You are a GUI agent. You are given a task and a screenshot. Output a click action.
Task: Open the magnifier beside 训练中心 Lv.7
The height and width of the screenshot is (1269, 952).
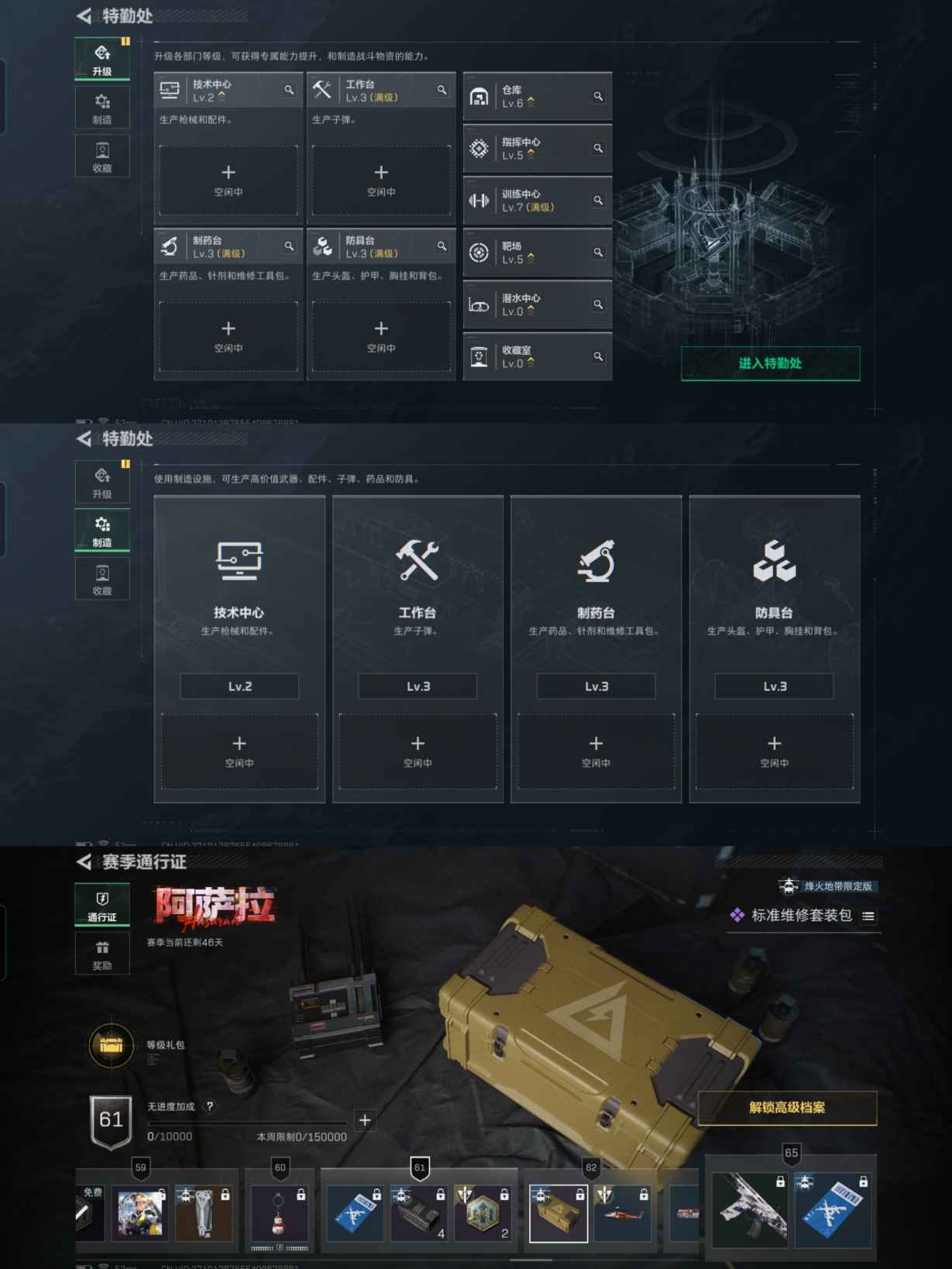click(x=598, y=200)
